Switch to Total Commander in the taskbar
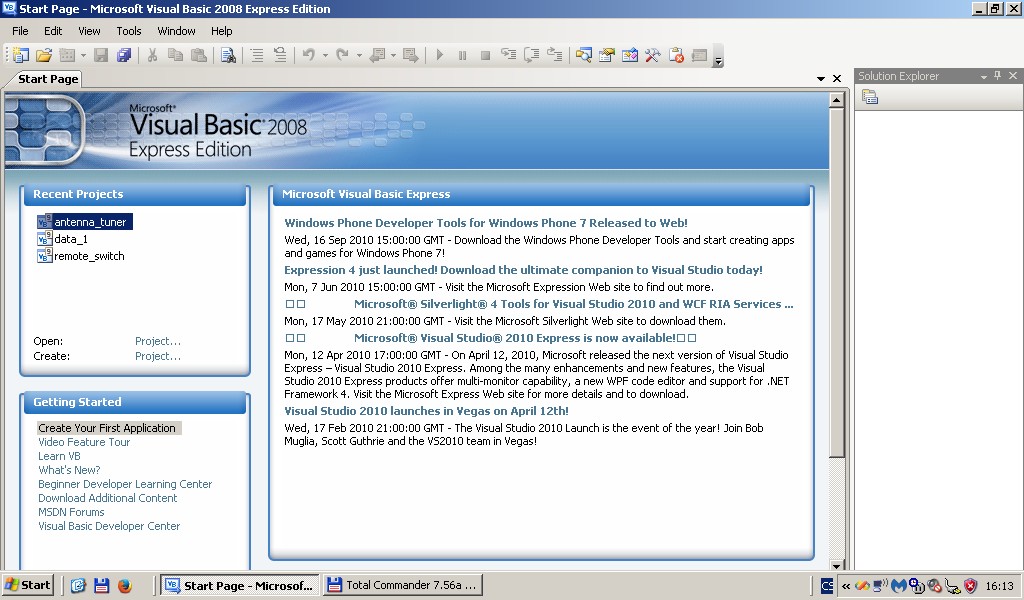 [402, 586]
